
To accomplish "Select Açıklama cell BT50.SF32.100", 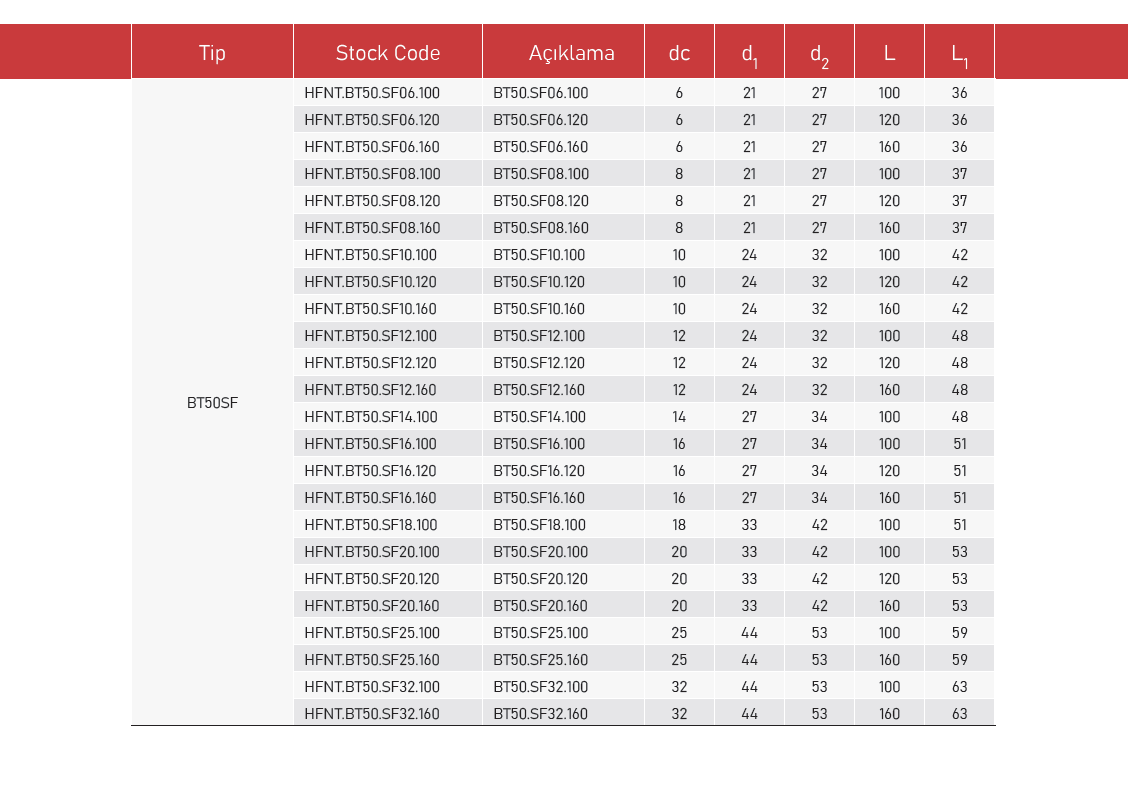I will click(x=541, y=687).
